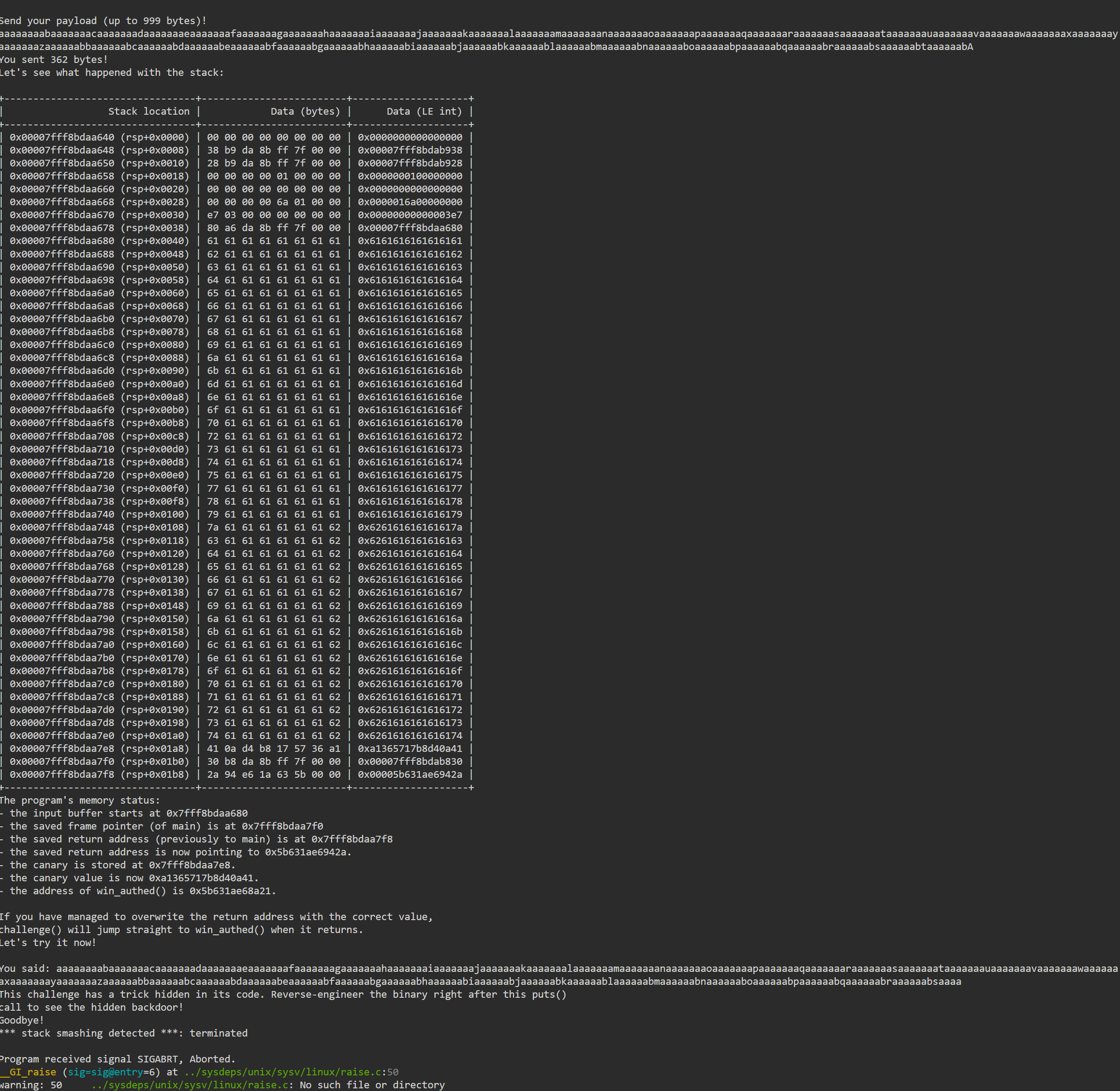Click the line 'call to see the hidden backdoor!'
Viewport: 1120px width, 1091px height.
92,1008
